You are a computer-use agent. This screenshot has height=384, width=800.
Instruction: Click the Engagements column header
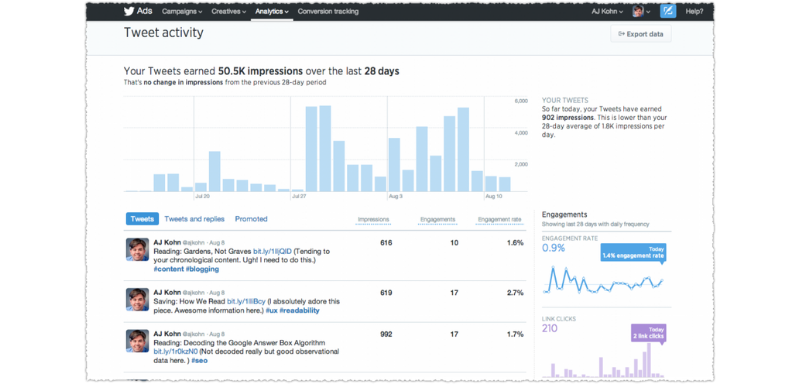438,220
